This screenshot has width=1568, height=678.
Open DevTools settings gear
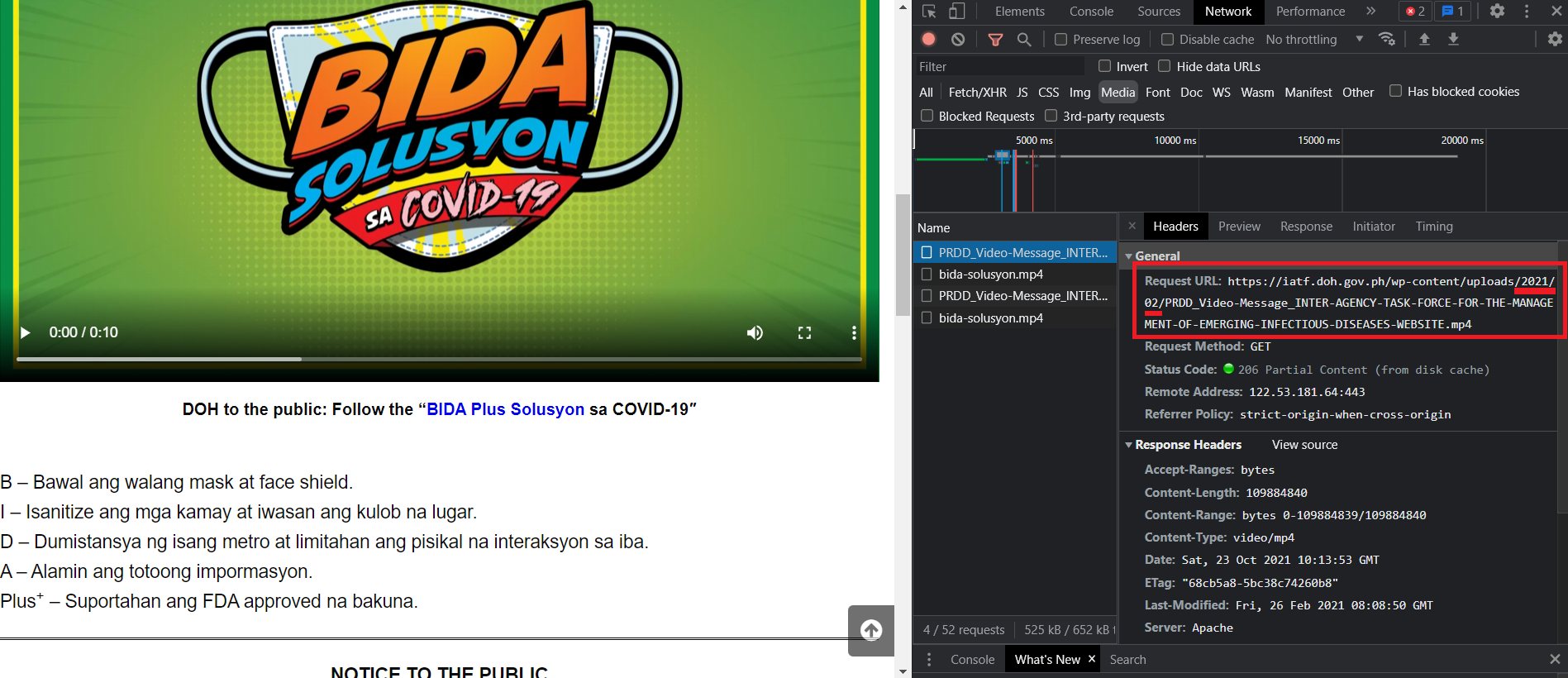pyautogui.click(x=1497, y=12)
